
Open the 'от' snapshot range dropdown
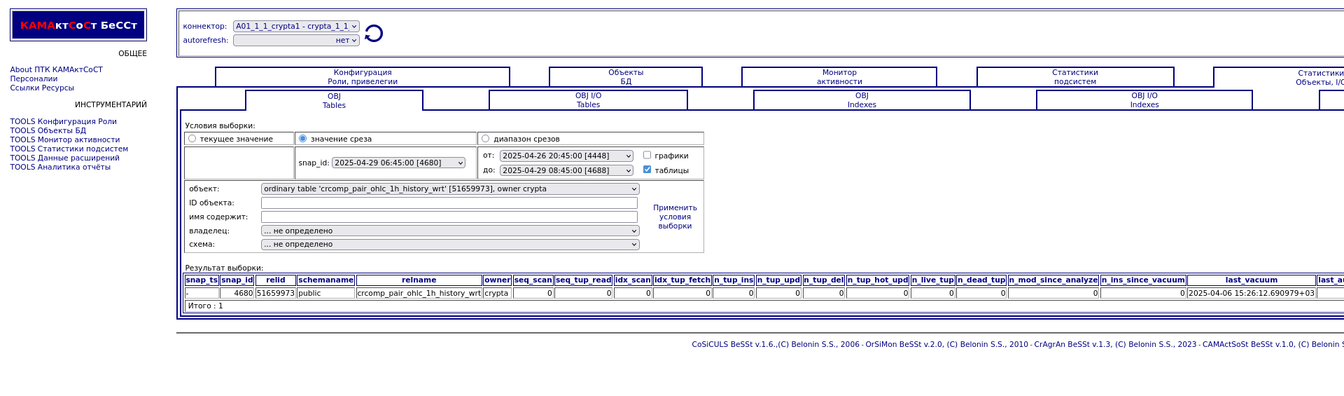(x=567, y=156)
